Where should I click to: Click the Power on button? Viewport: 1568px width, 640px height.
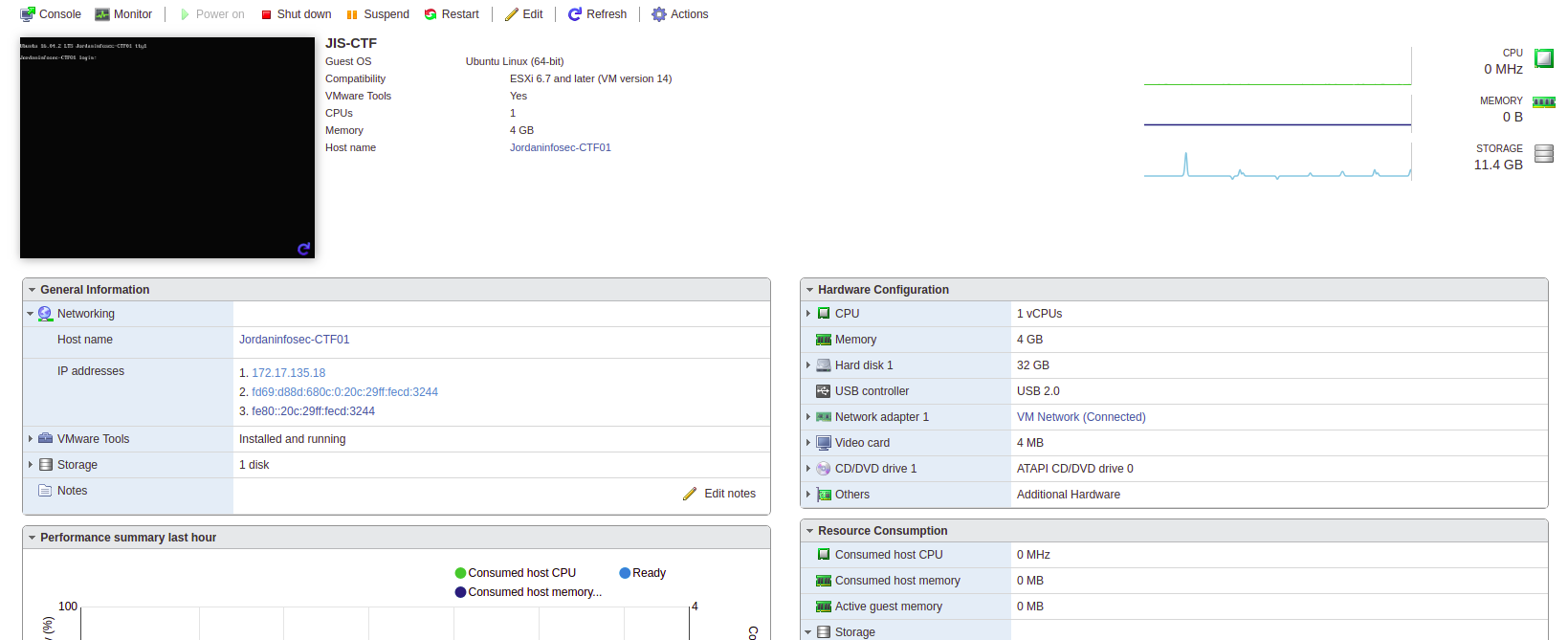tap(211, 14)
